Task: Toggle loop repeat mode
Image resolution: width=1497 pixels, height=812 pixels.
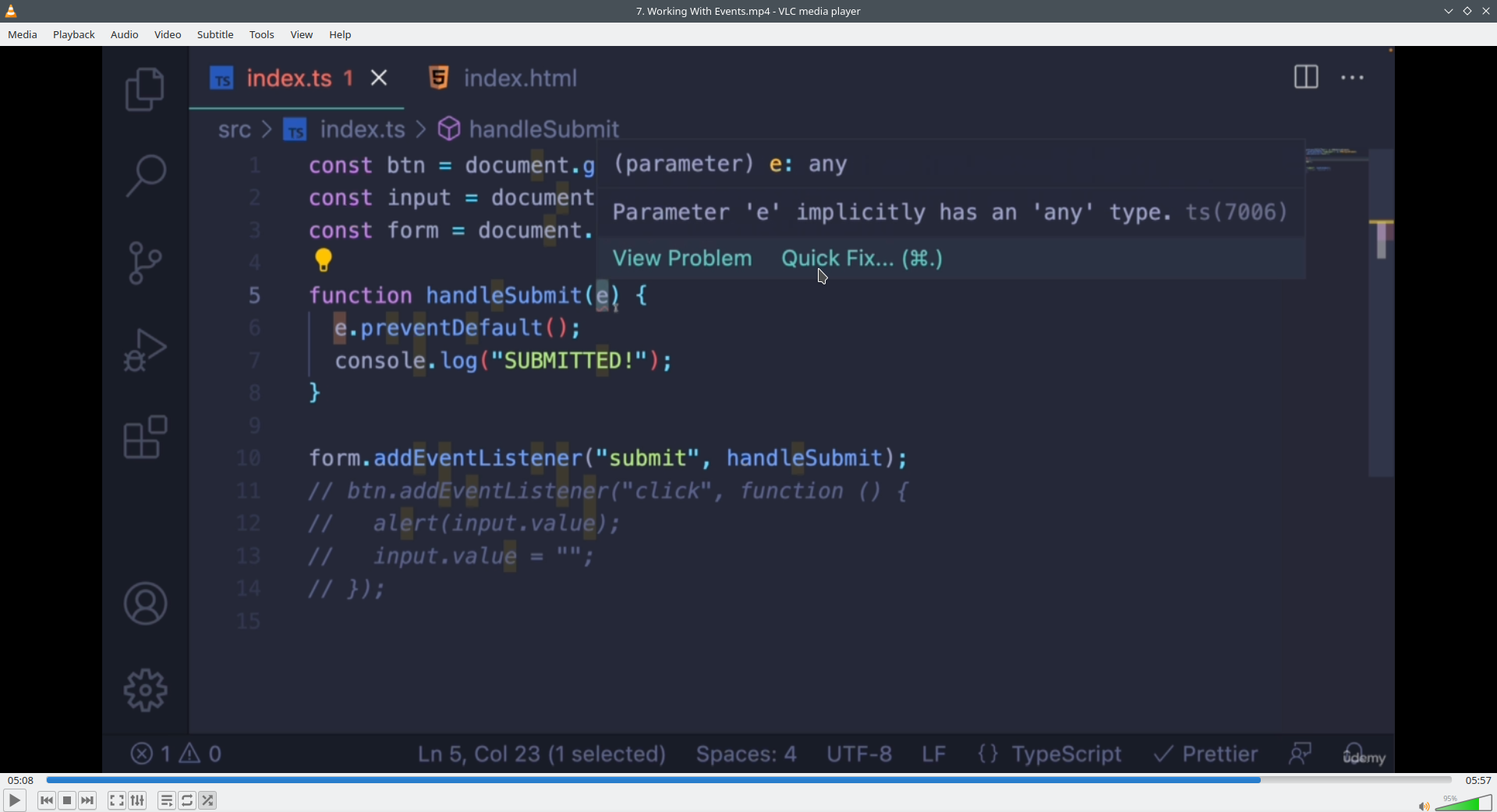Action: (x=187, y=801)
